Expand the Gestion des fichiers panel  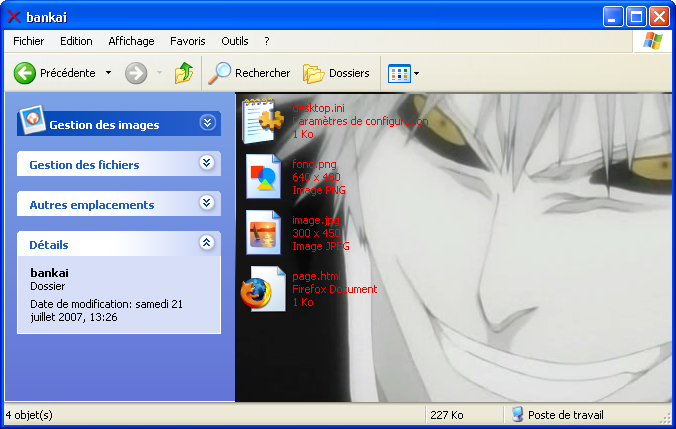point(207,163)
